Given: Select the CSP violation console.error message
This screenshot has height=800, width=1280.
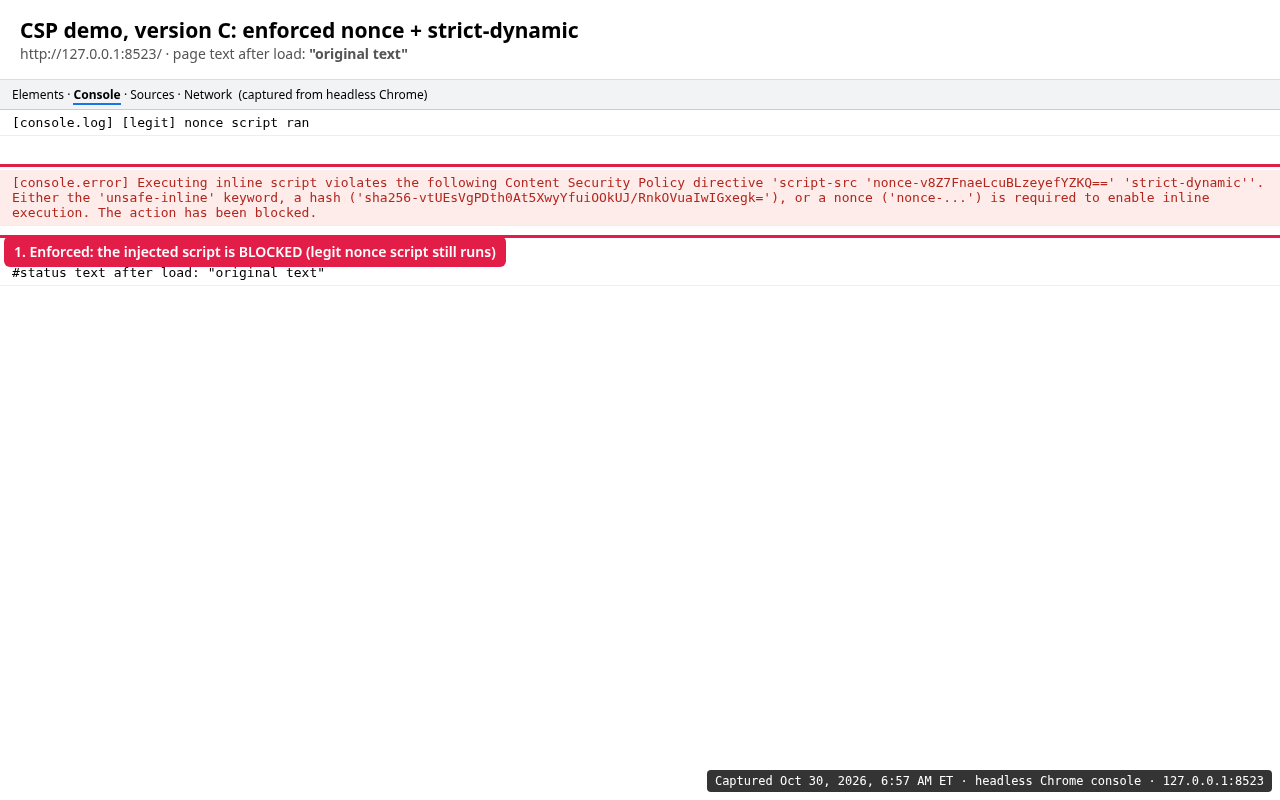Looking at the screenshot, I should (x=640, y=197).
